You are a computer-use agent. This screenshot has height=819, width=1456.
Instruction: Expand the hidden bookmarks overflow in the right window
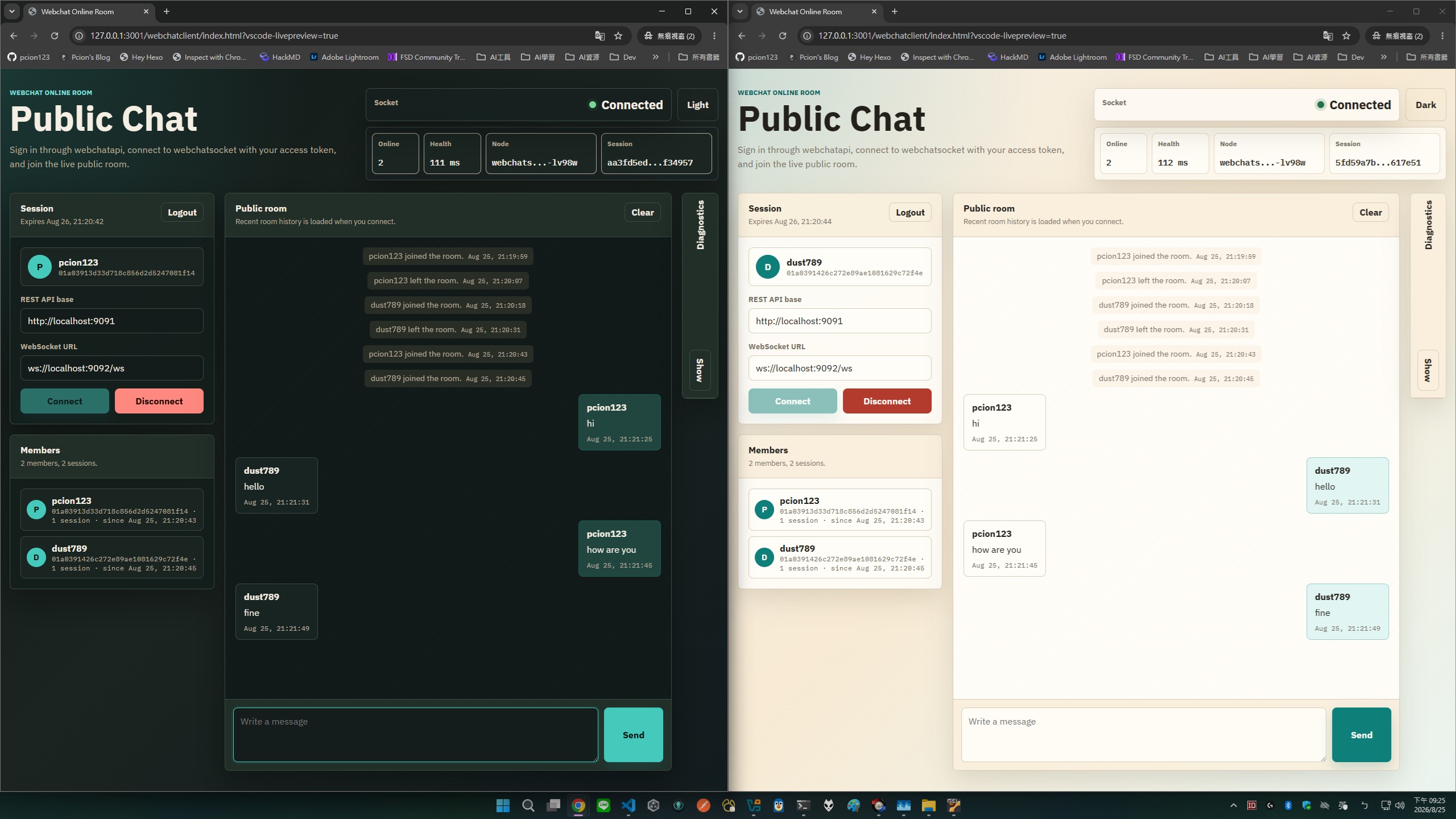click(1384, 57)
